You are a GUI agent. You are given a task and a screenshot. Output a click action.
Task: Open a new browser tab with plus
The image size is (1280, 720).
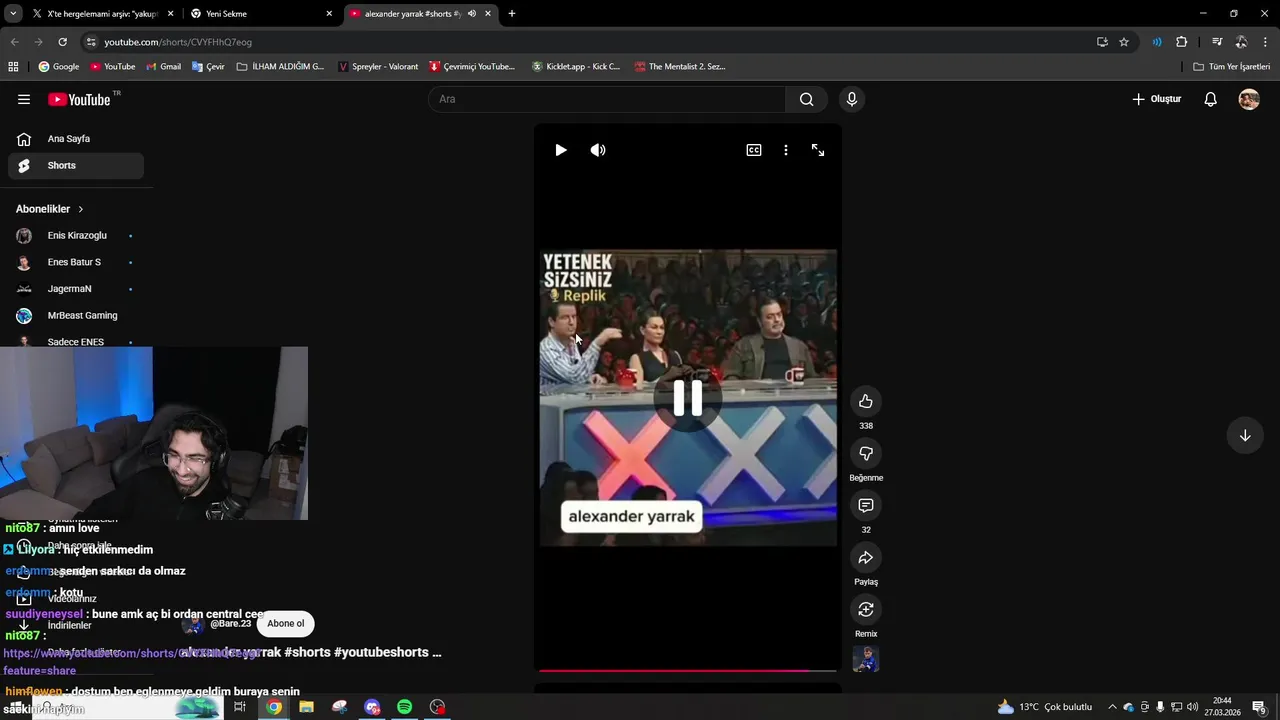(x=512, y=14)
